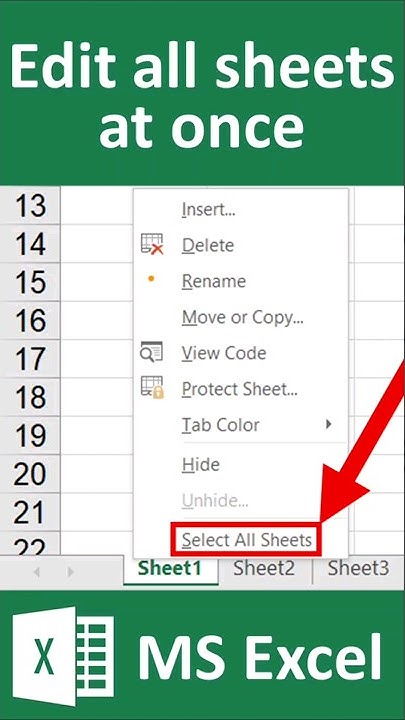Choose Move or Copy... menu entry

241,317
